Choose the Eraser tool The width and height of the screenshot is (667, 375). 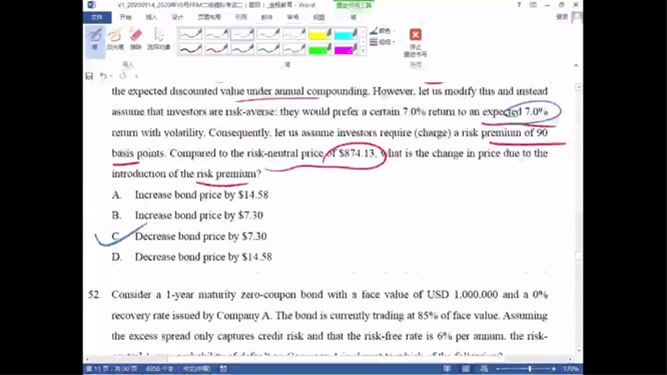coord(136,40)
